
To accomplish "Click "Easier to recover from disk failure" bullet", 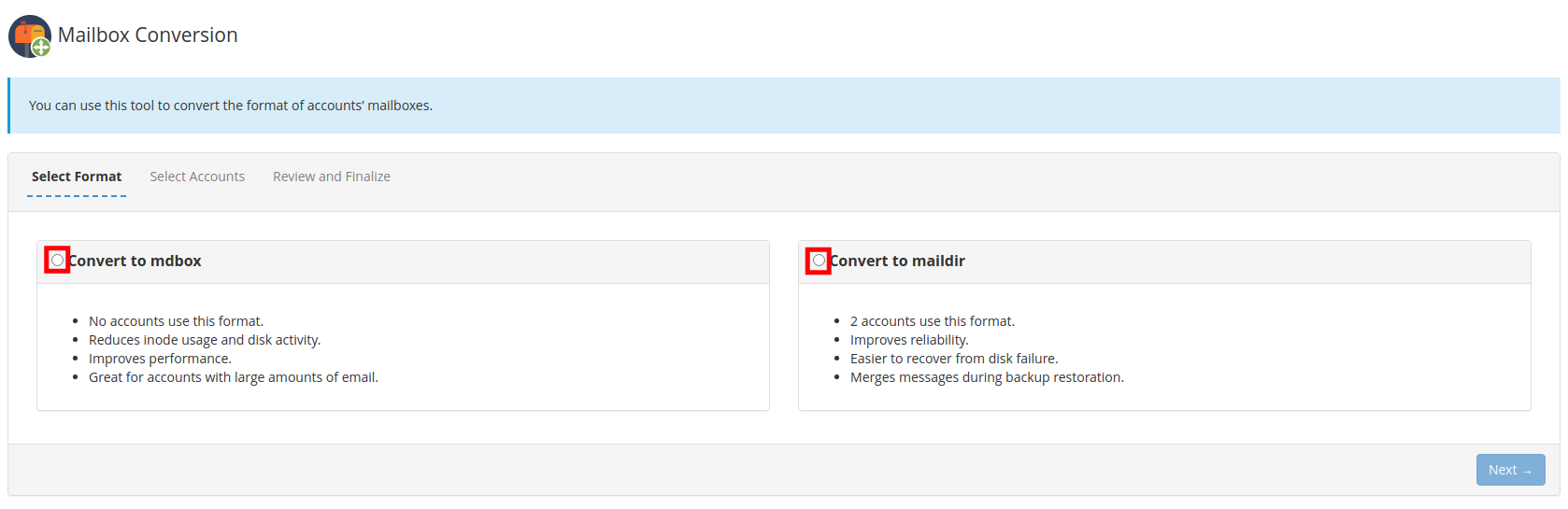I will point(954,359).
